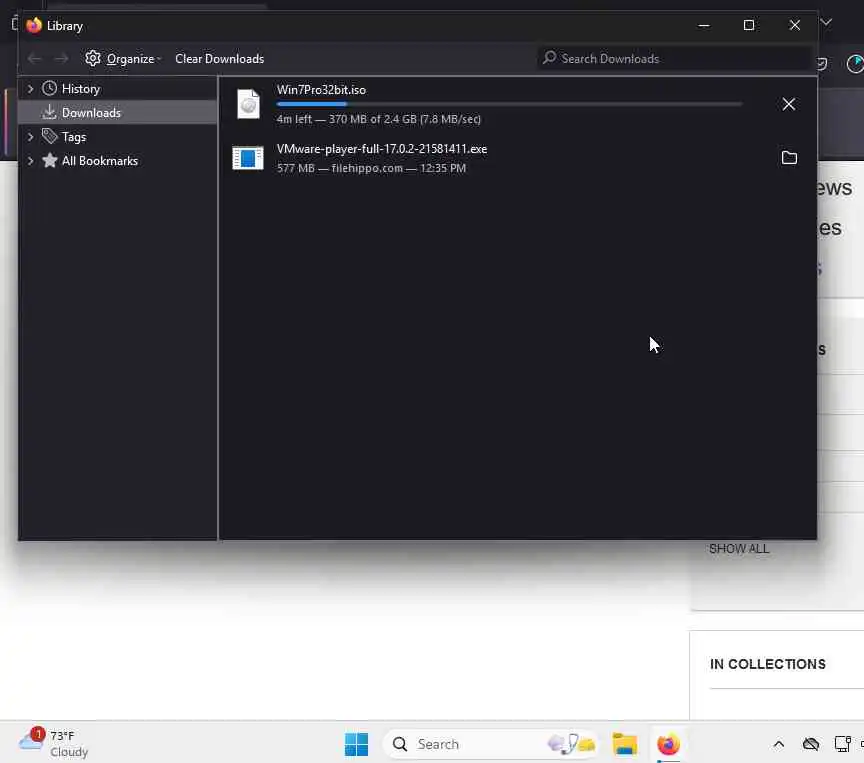Click the cloud sync tray icon

[811, 744]
